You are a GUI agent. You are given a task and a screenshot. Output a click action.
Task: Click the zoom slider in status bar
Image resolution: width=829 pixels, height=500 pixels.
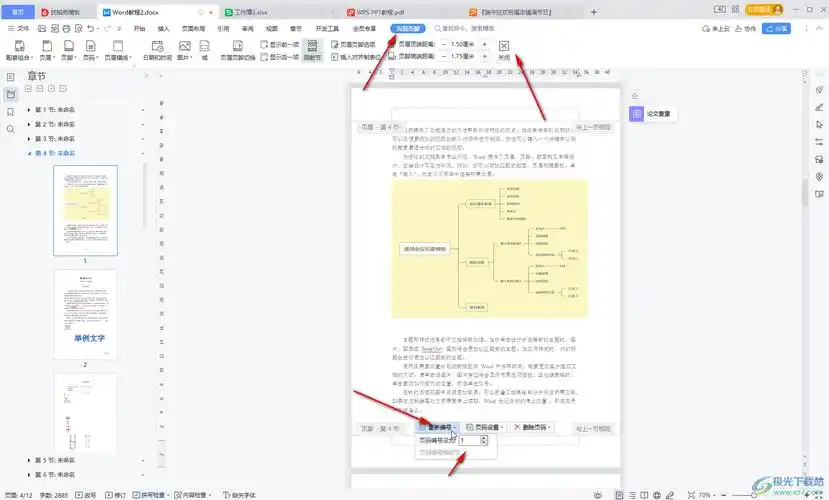coord(753,495)
